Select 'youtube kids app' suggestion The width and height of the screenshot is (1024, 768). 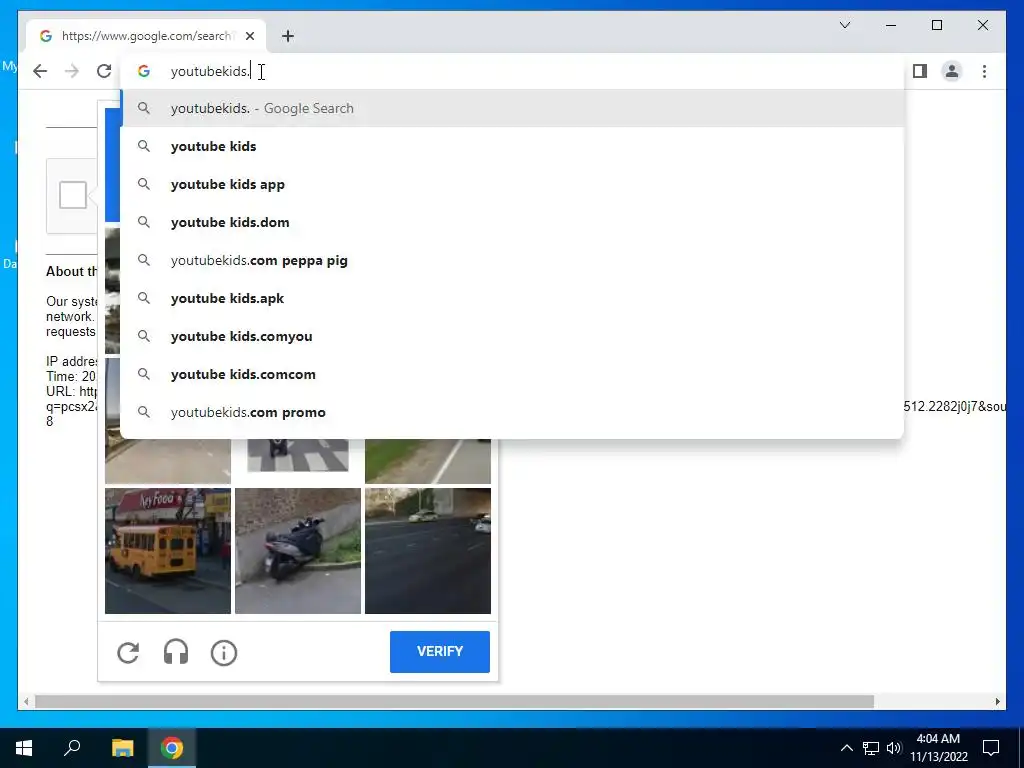pyautogui.click(x=513, y=184)
